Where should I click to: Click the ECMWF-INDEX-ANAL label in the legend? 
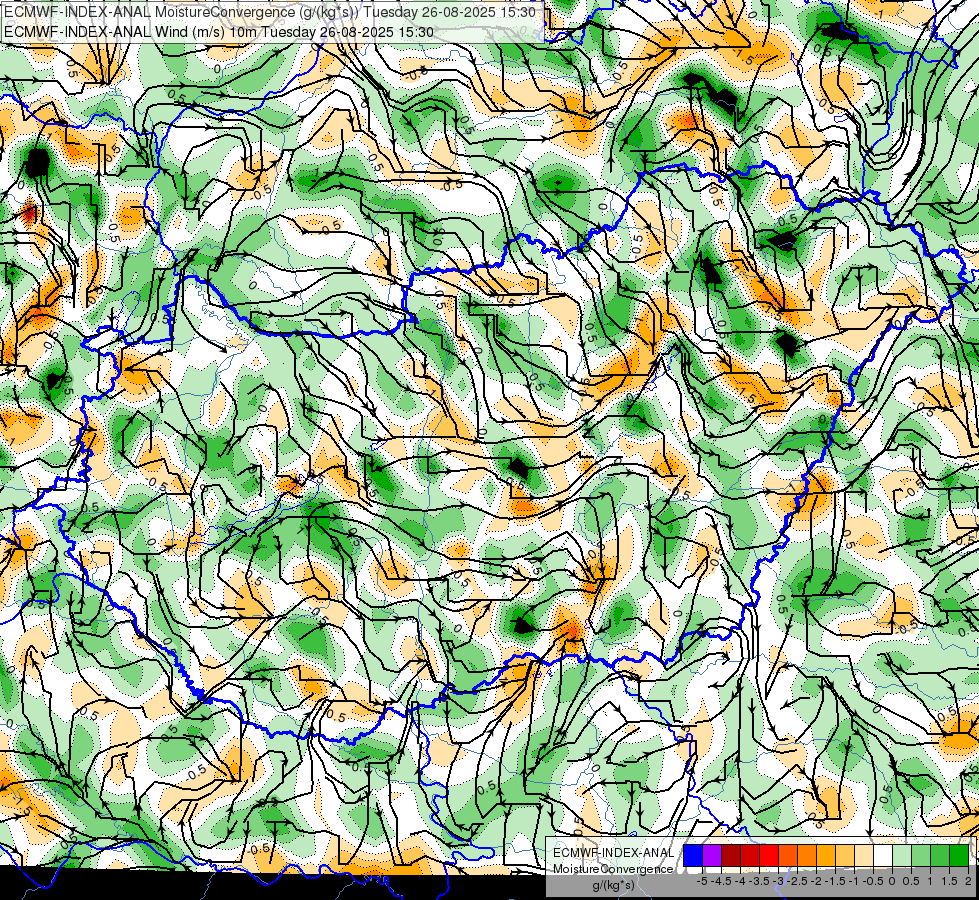(613, 853)
